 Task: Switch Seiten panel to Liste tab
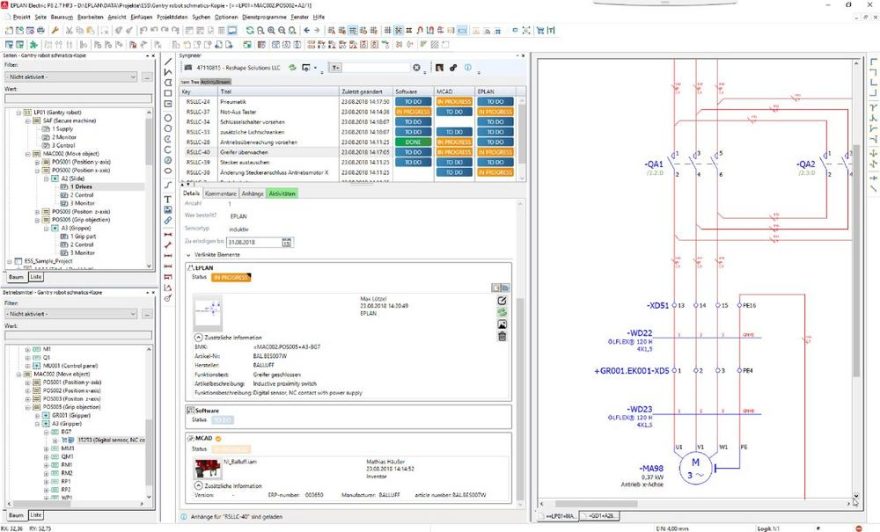tap(36, 277)
